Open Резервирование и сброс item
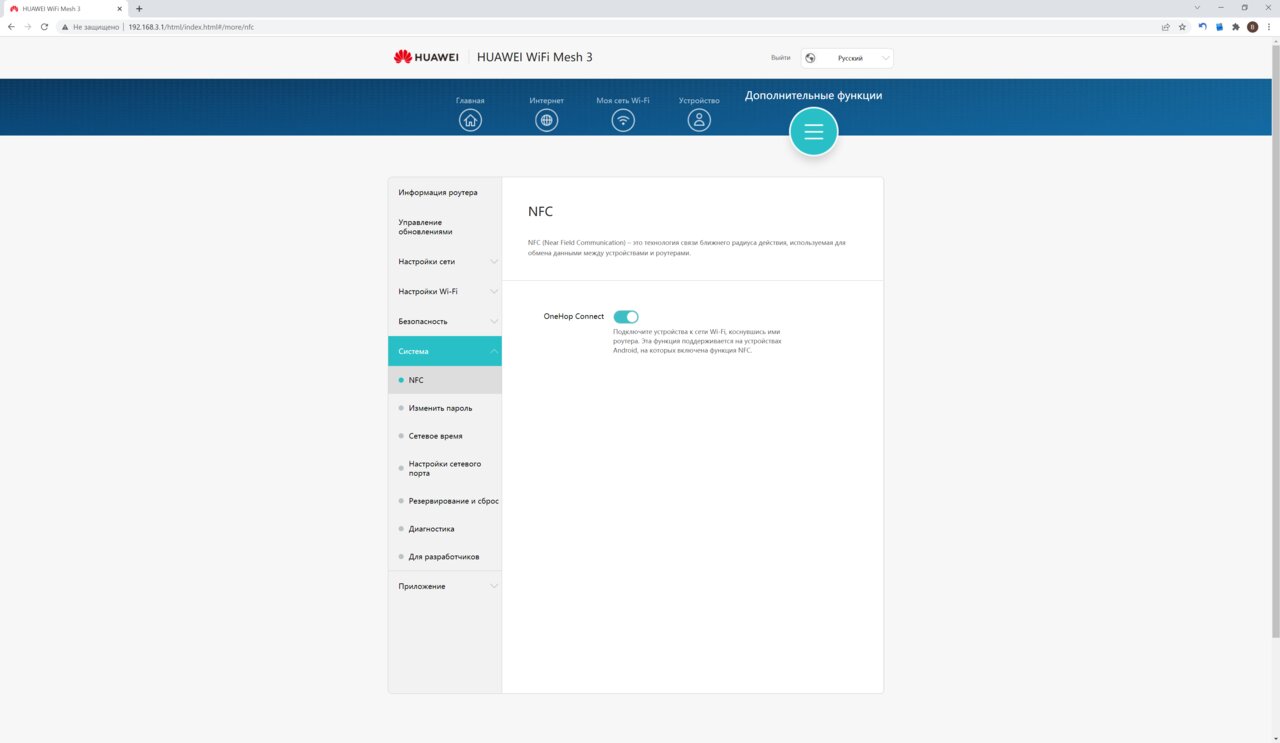This screenshot has height=743, width=1280. (x=445, y=501)
